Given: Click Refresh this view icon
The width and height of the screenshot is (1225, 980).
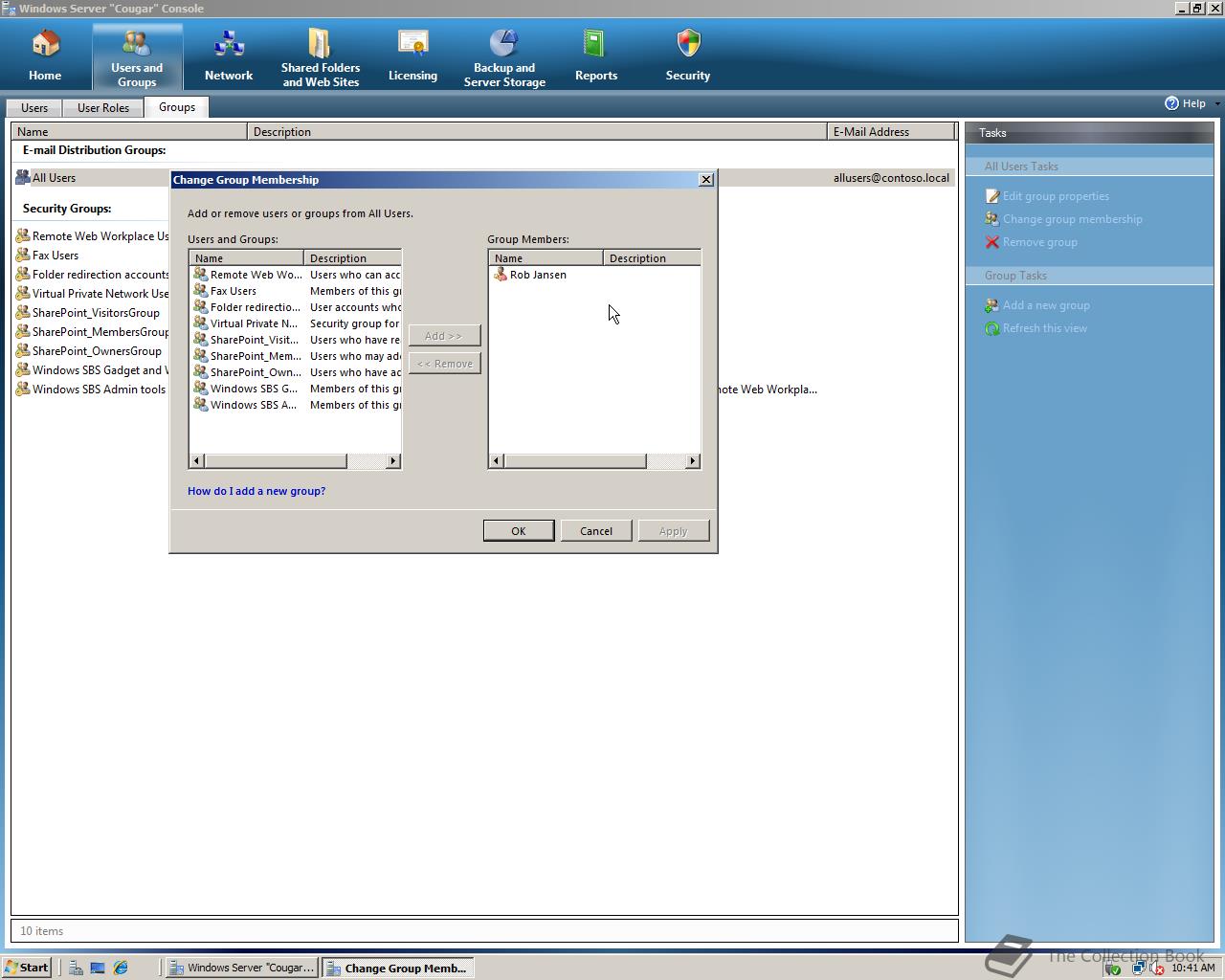Looking at the screenshot, I should pos(992,328).
